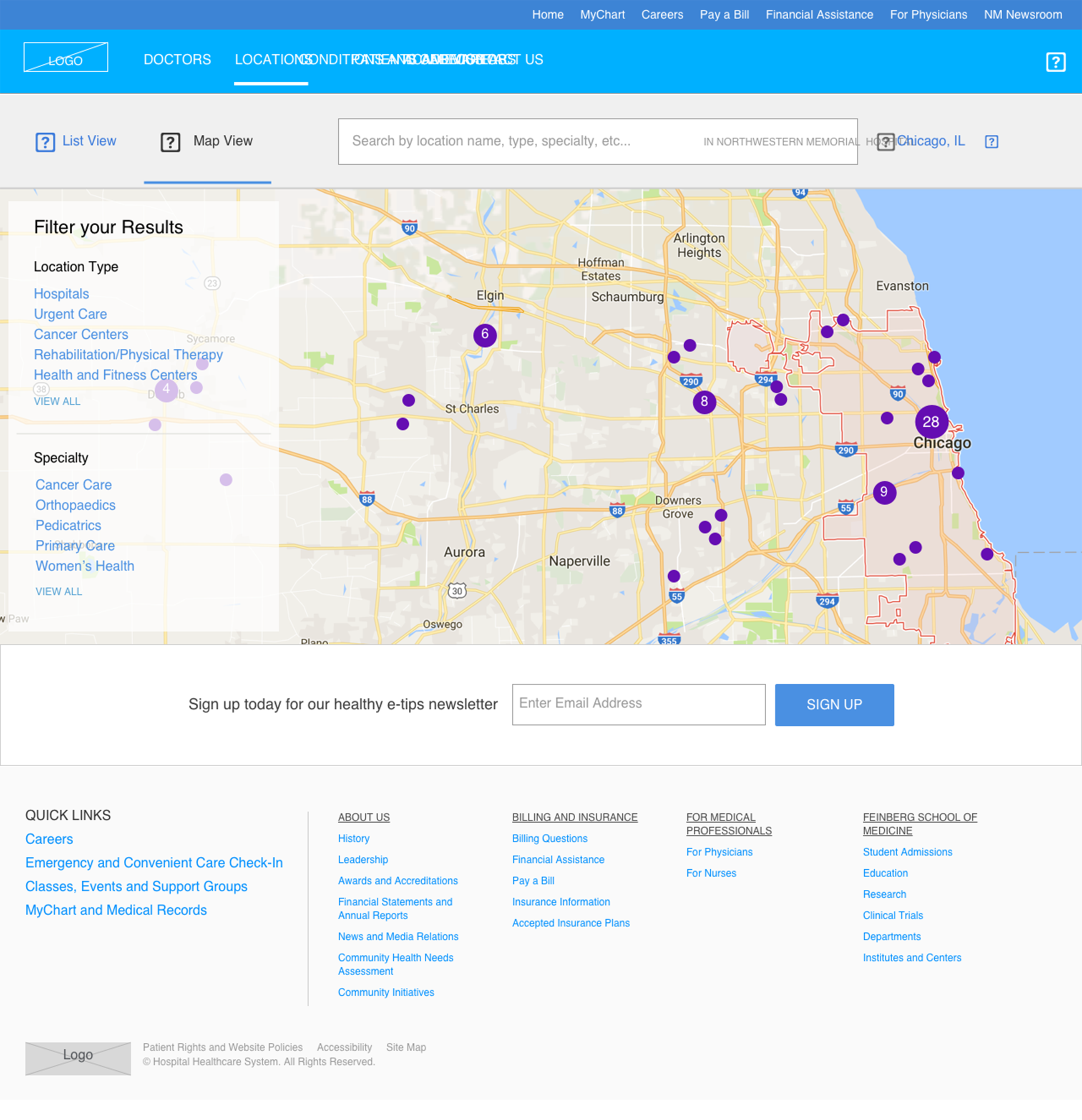Open the DOCTORS menu

point(177,59)
